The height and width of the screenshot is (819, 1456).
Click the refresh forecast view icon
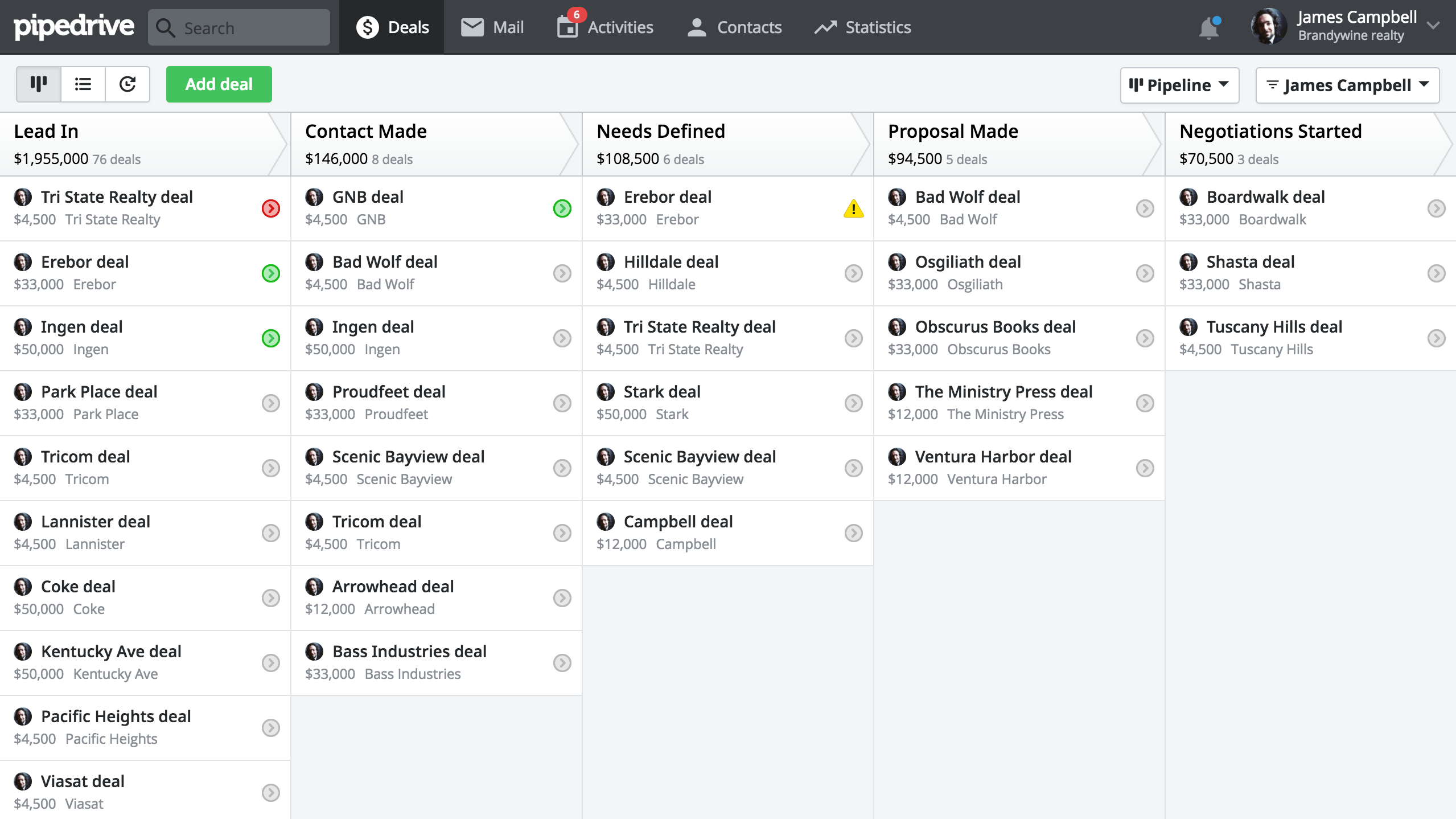pos(127,84)
